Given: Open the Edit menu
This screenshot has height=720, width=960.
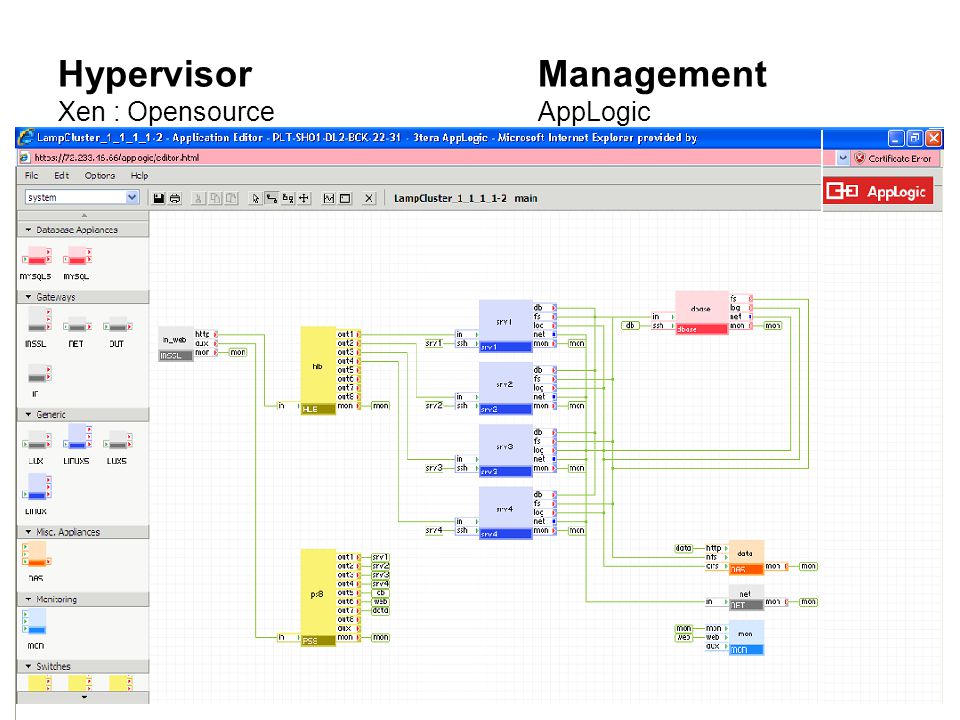Looking at the screenshot, I should pos(61,176).
